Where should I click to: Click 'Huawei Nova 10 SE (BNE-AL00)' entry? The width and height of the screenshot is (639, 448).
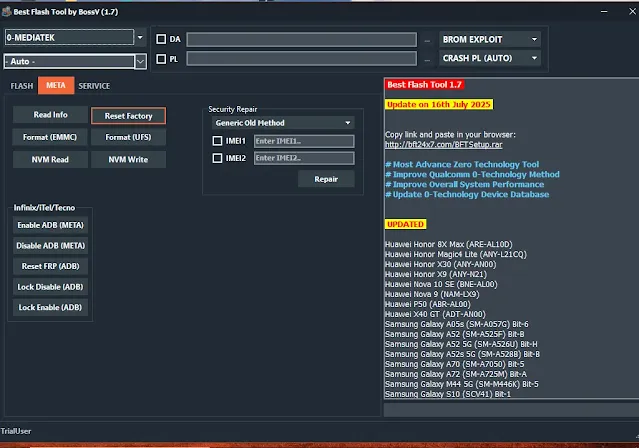[x=441, y=285]
